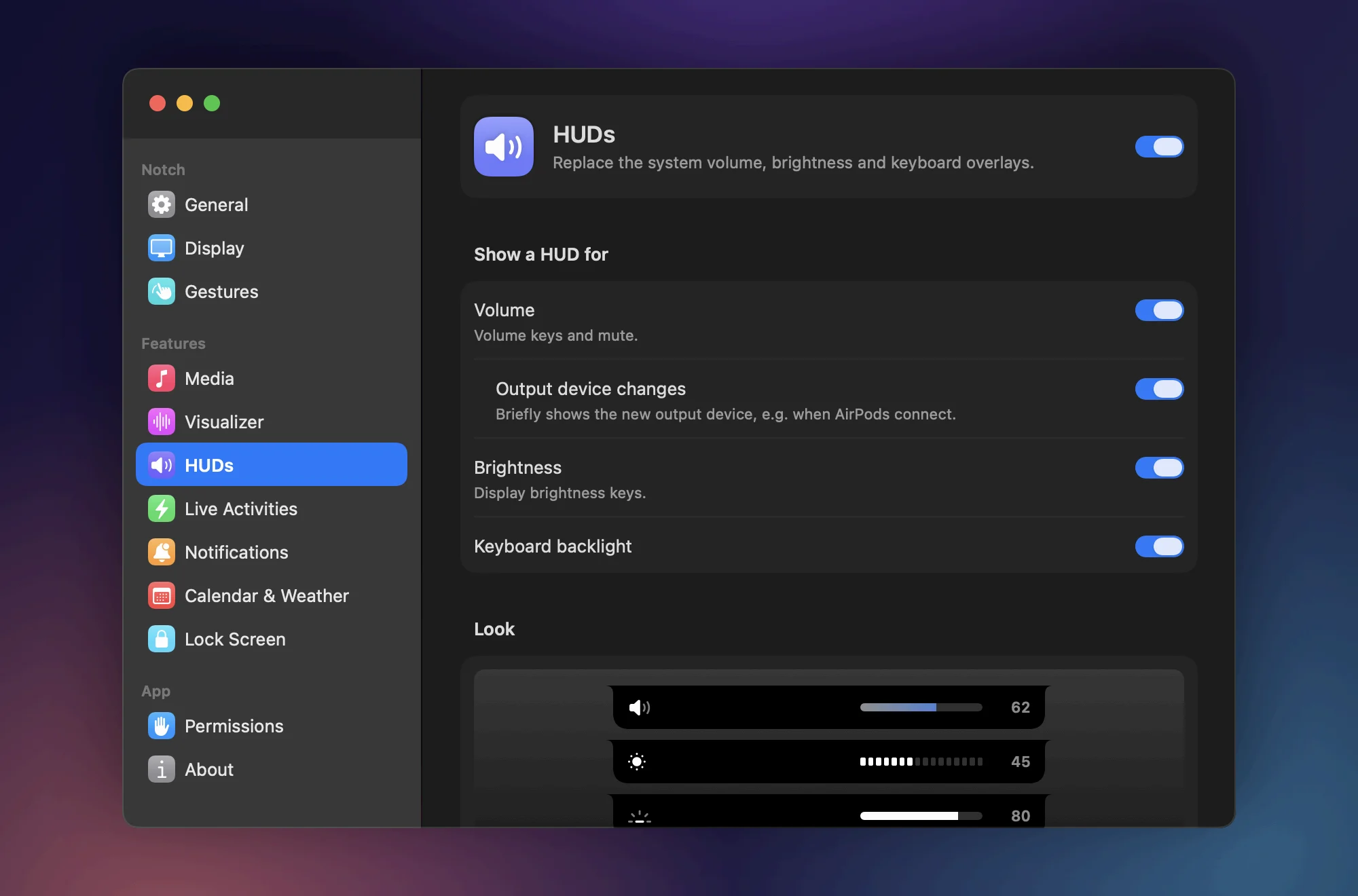Disable the main HUDs toggle
This screenshot has height=896, width=1358.
1160,147
